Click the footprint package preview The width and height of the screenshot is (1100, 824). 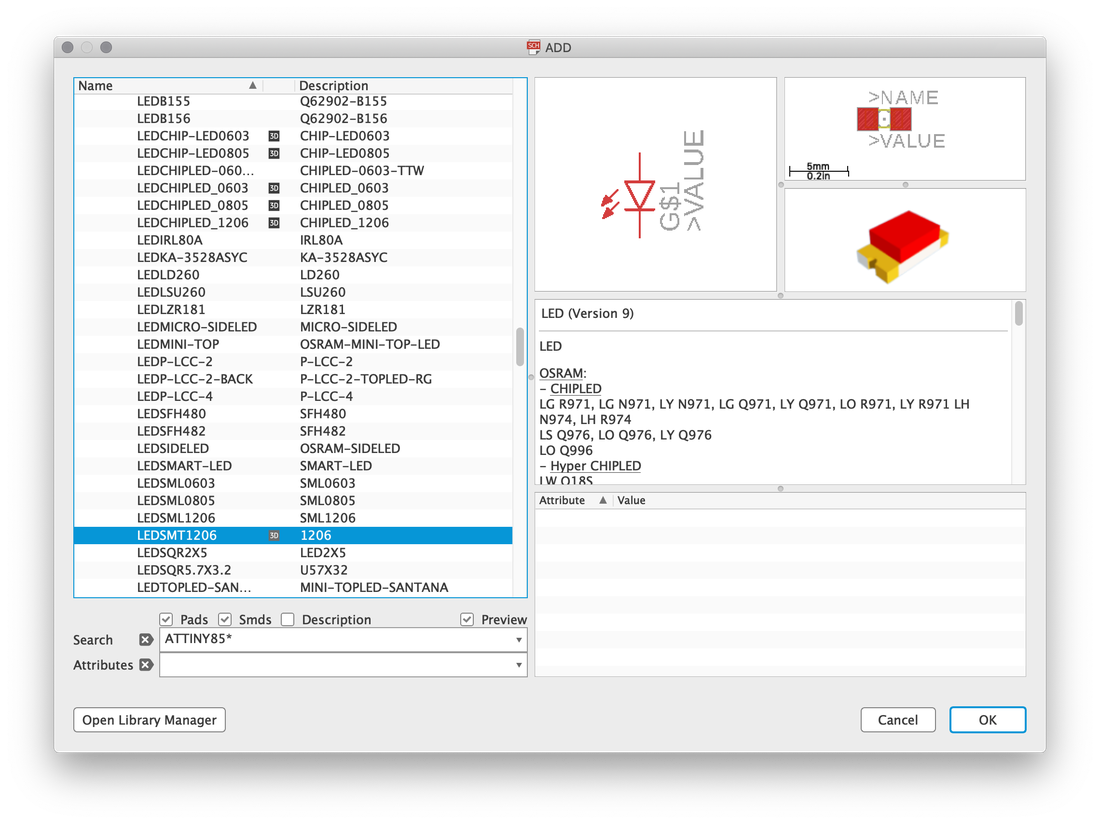(905, 129)
